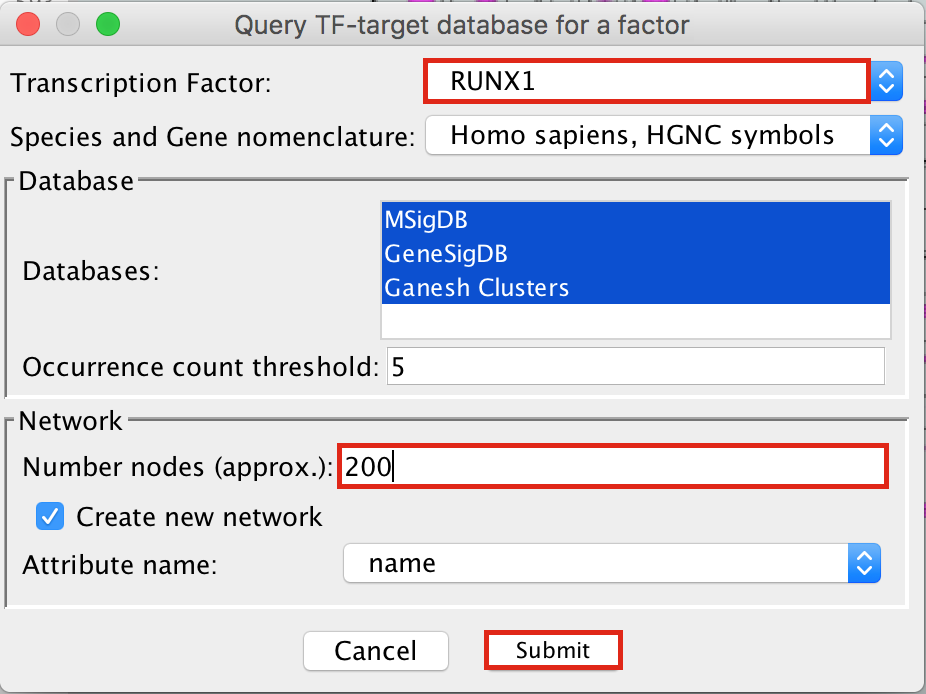This screenshot has height=694, width=926.
Task: Click the RUNX1 transcription factor field
Action: point(646,82)
